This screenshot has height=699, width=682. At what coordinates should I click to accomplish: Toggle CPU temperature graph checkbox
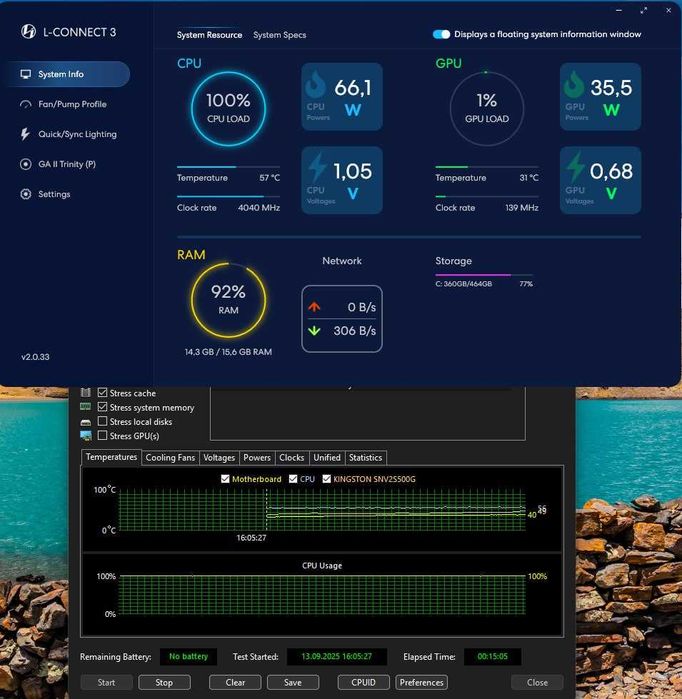pos(293,479)
